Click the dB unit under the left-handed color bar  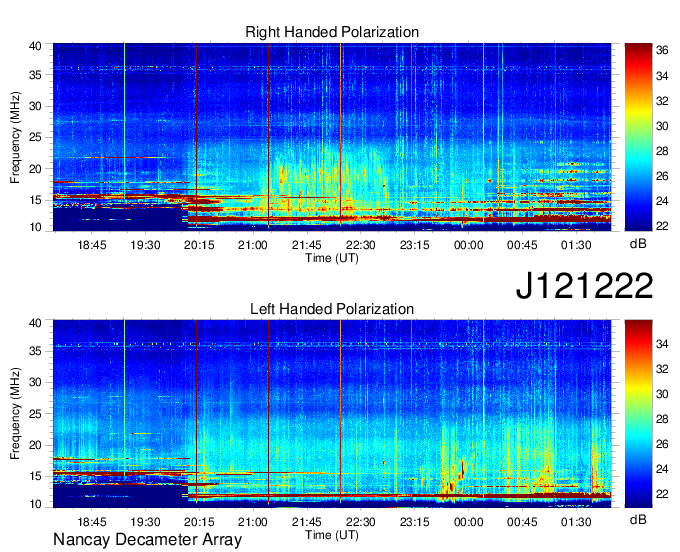tap(638, 520)
